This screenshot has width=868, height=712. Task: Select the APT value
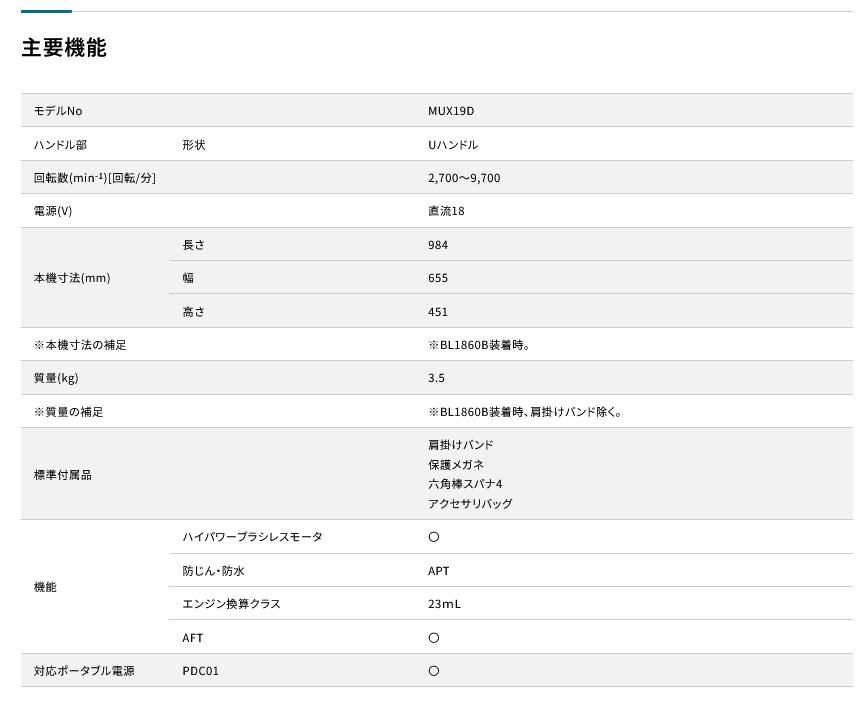(438, 571)
